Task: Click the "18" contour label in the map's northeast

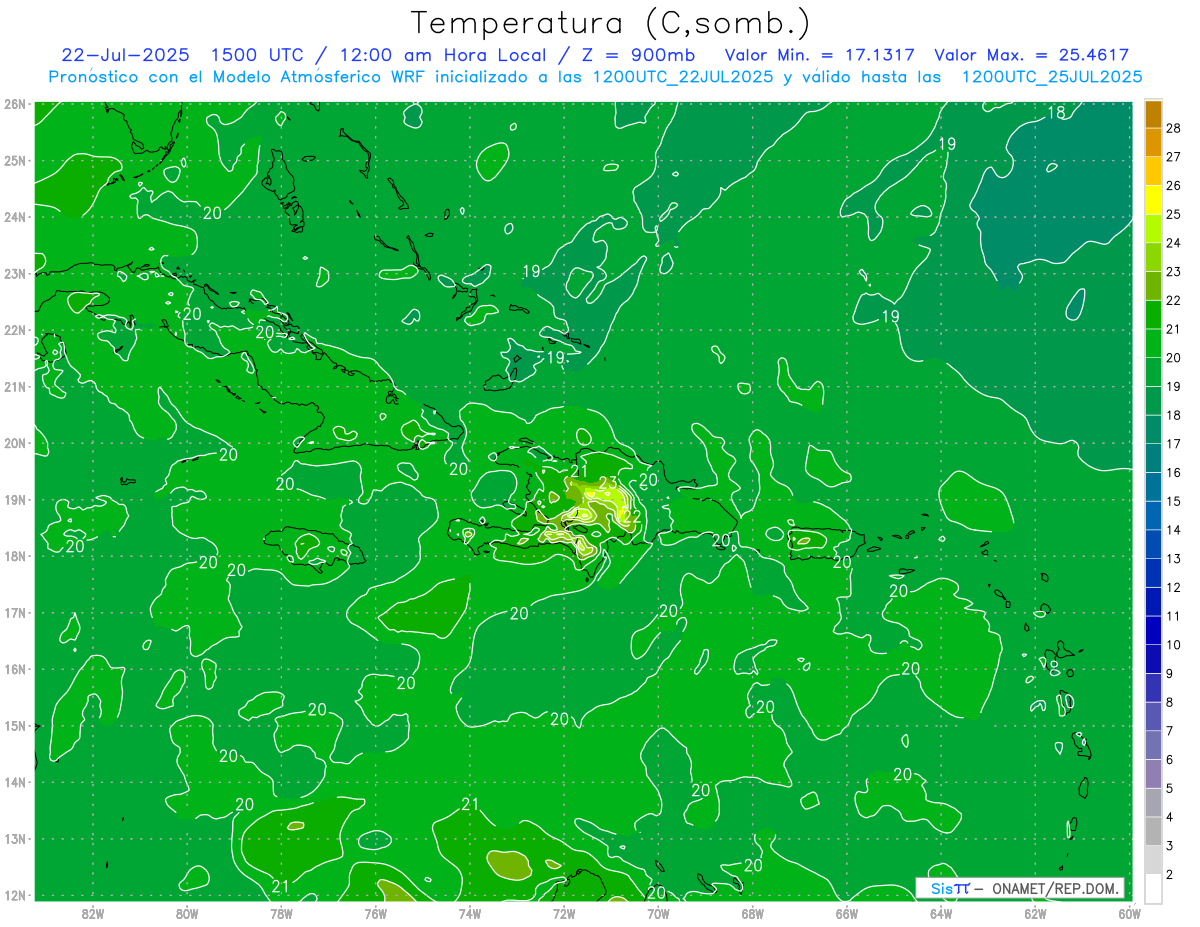Action: [x=1055, y=113]
